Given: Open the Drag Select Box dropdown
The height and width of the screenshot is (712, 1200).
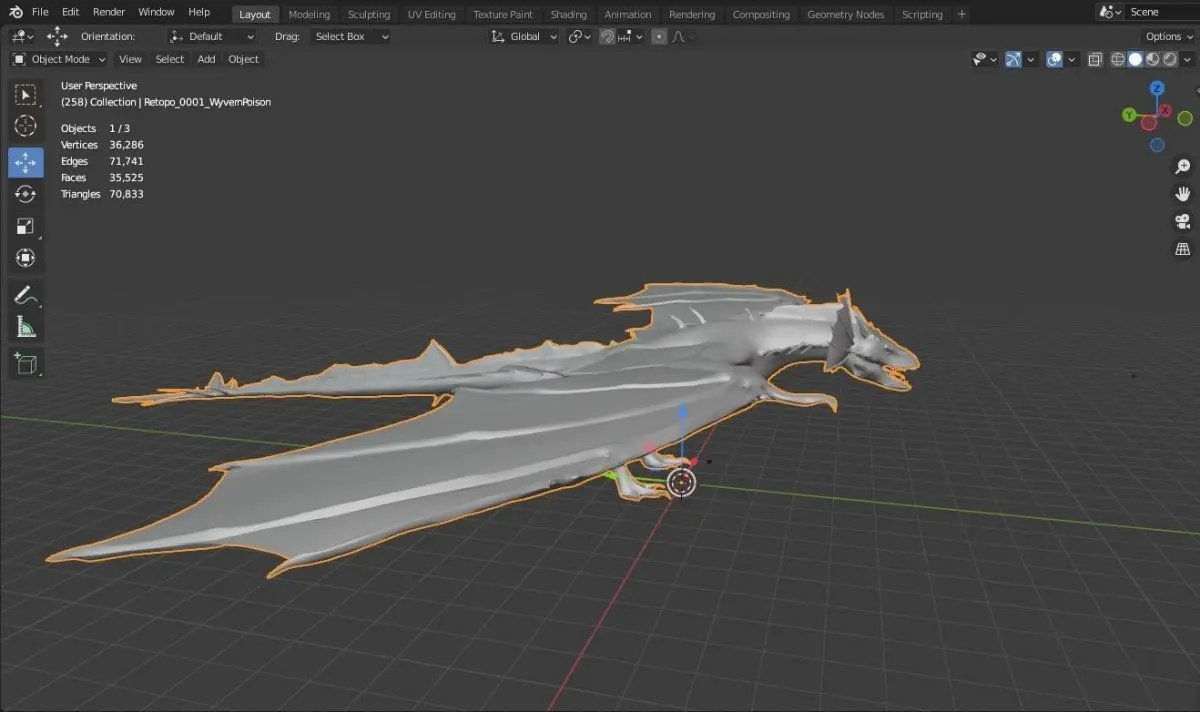Looking at the screenshot, I should [x=349, y=36].
